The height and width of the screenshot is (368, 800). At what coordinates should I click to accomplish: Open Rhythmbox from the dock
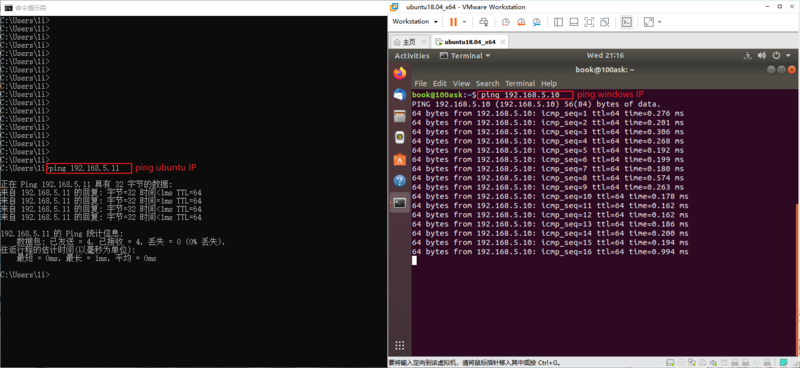(x=400, y=137)
